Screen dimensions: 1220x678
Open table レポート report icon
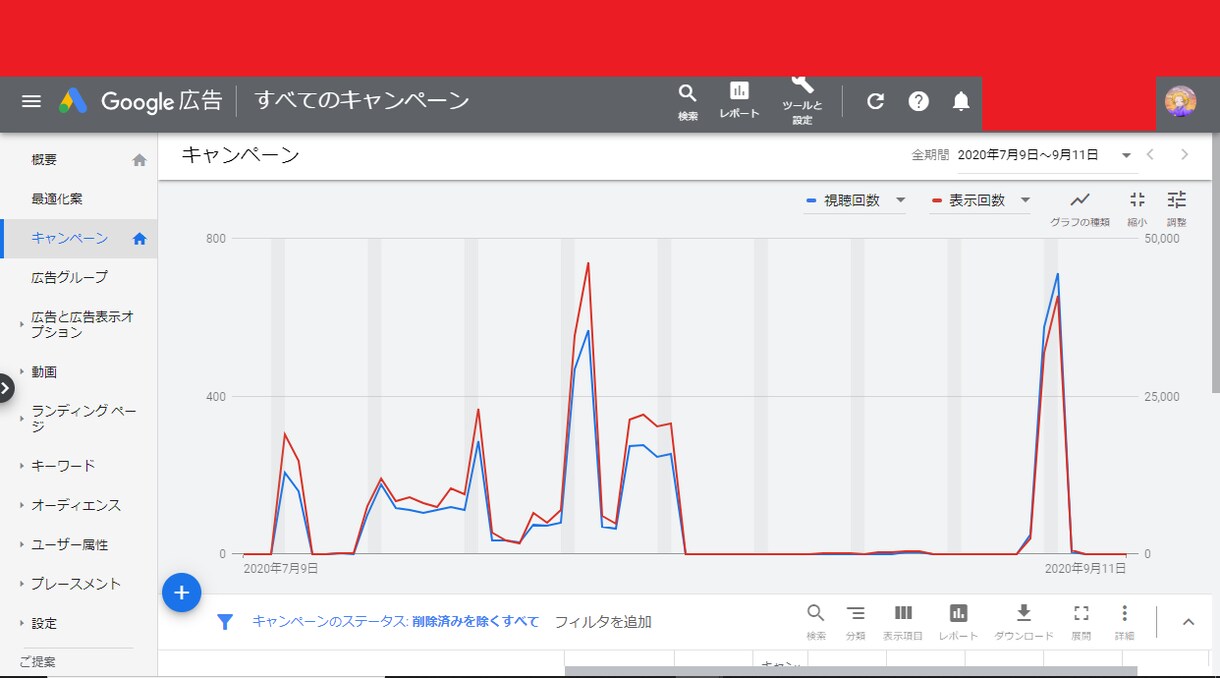pos(958,622)
